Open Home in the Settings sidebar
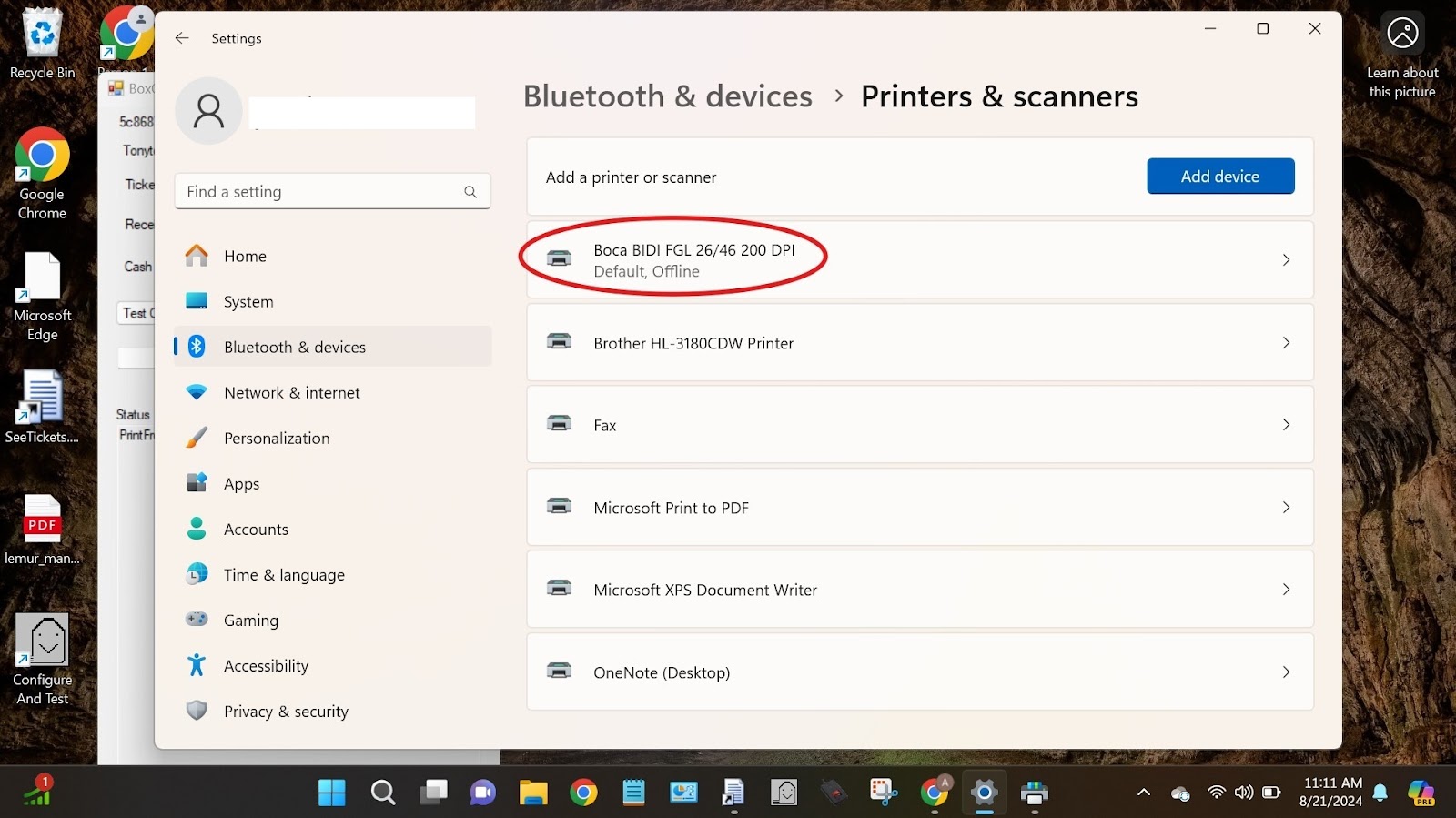1456x818 pixels. click(x=332, y=256)
